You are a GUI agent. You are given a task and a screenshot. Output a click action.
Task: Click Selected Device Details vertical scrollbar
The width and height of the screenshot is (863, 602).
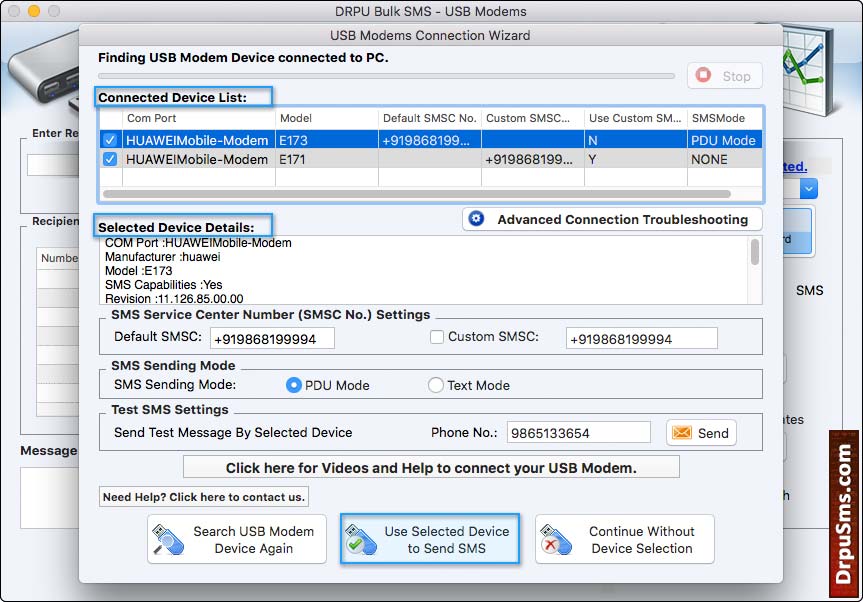755,252
